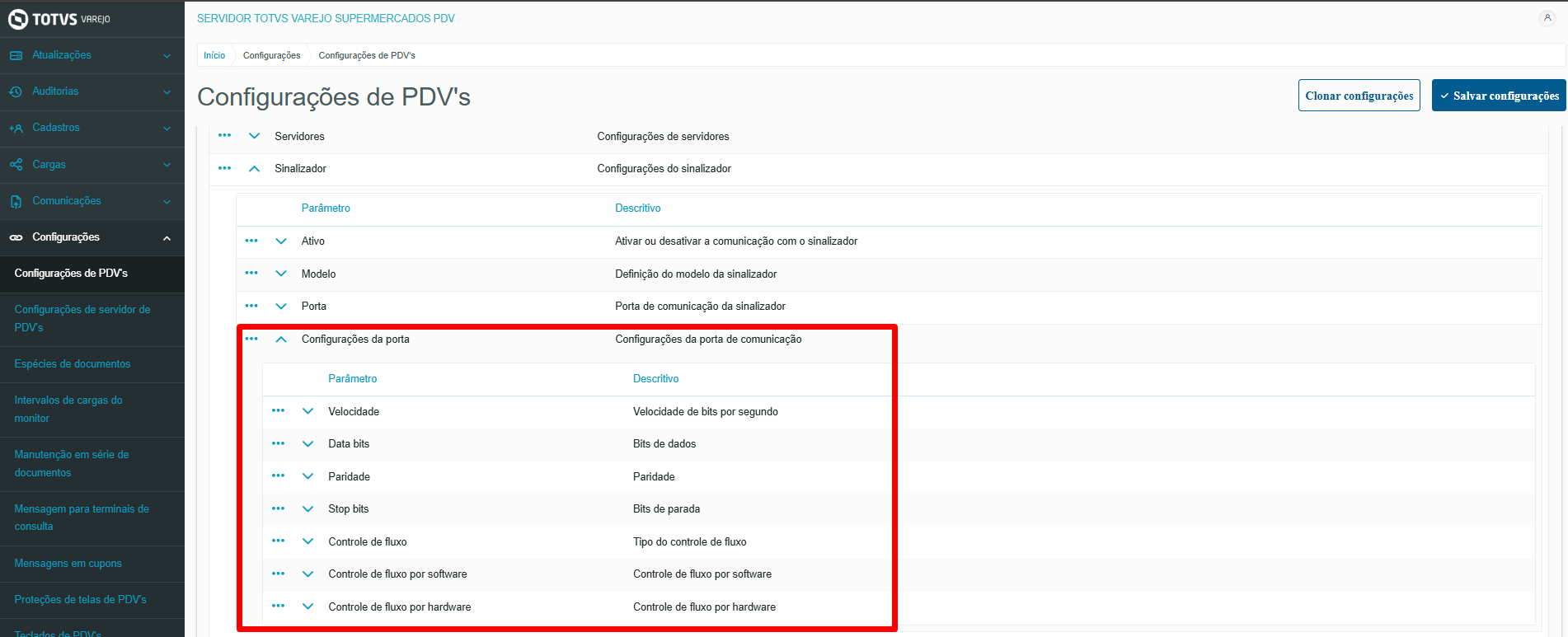Image resolution: width=1568 pixels, height=637 pixels.
Task: Expand the Porta parameter
Action: tap(281, 306)
